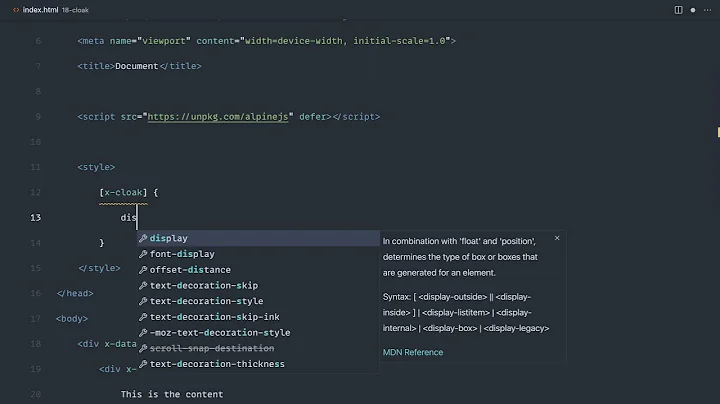Screen dimensions: 720x404
Task: Click wrench icon beside 'display' suggestion
Action: point(143,238)
